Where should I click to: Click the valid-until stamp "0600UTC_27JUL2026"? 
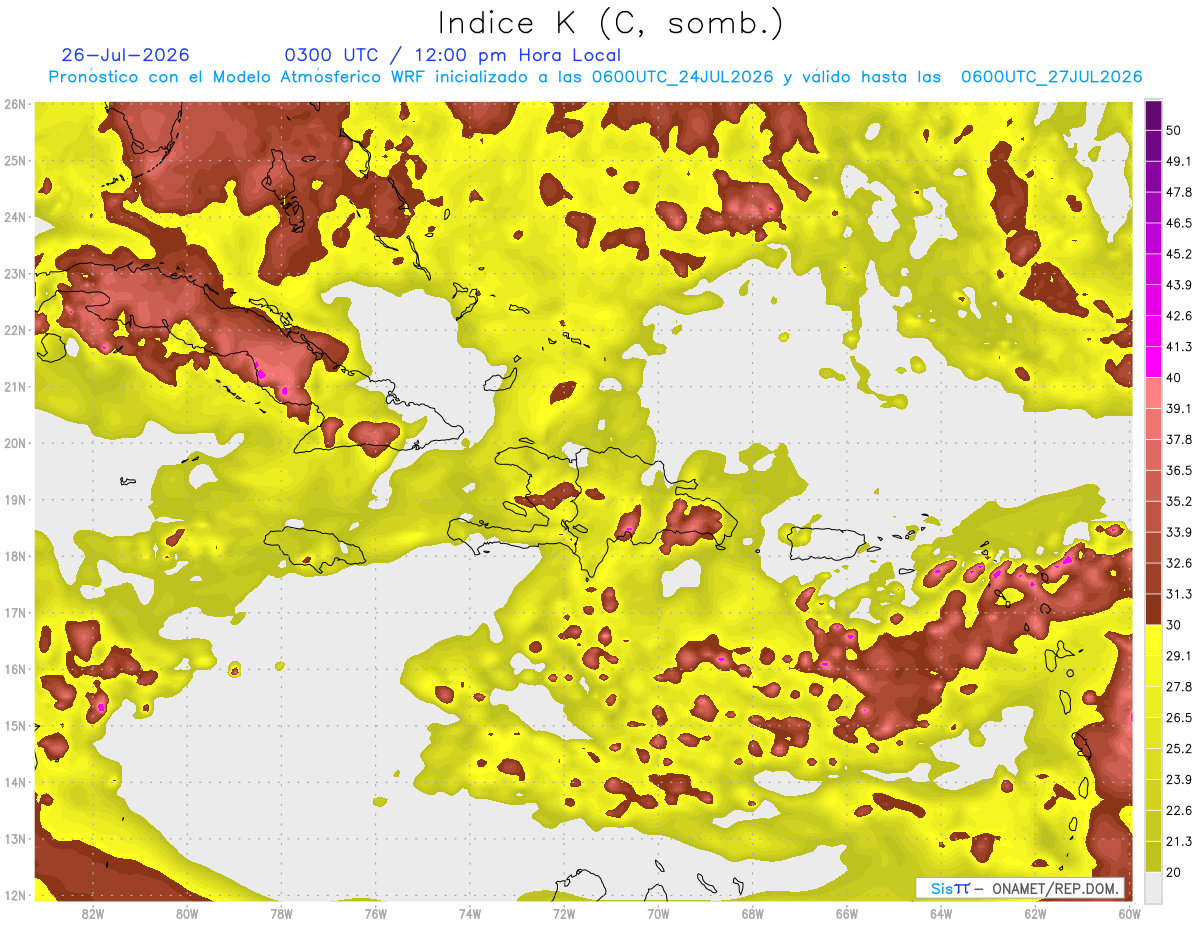1052,77
